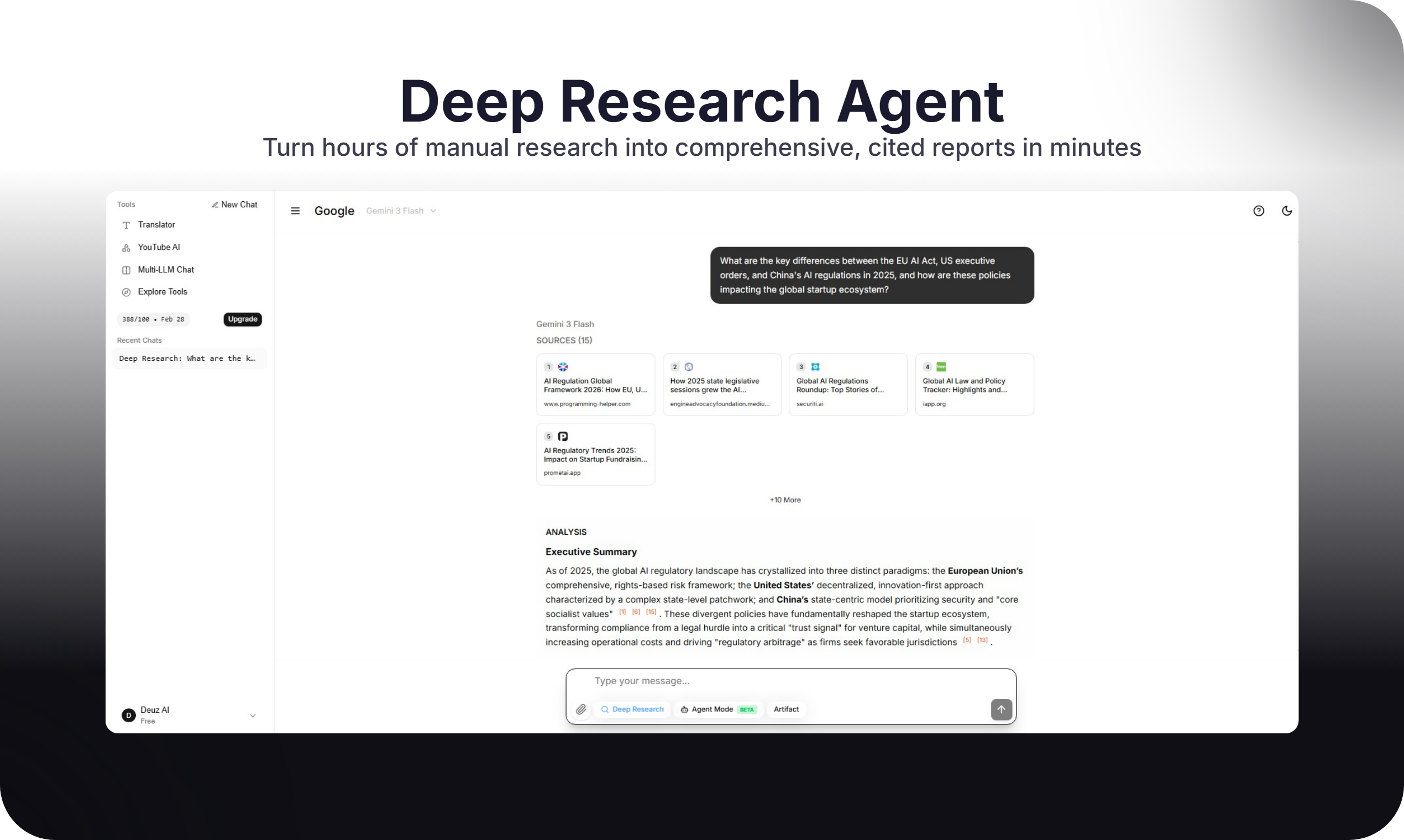The height and width of the screenshot is (840, 1404).
Task: Open Explore Tools in sidebar
Action: pyautogui.click(x=162, y=291)
